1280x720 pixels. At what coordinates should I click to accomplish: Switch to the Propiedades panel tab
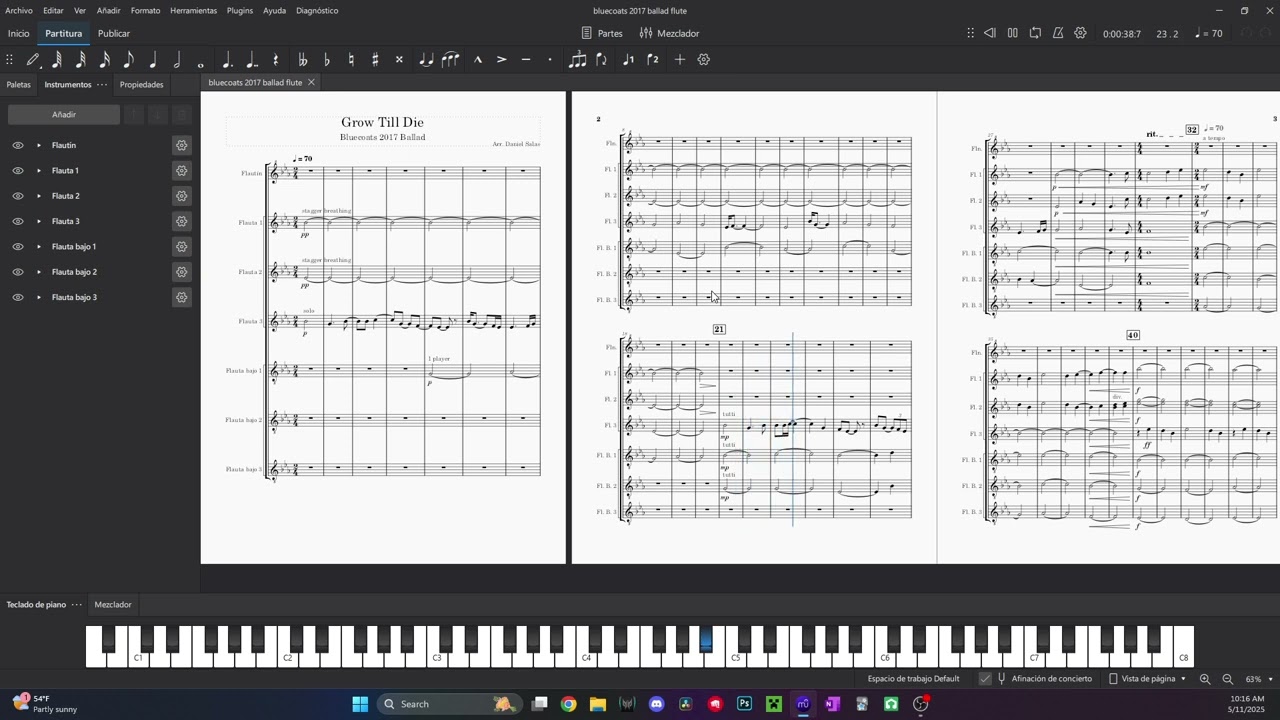(x=142, y=84)
